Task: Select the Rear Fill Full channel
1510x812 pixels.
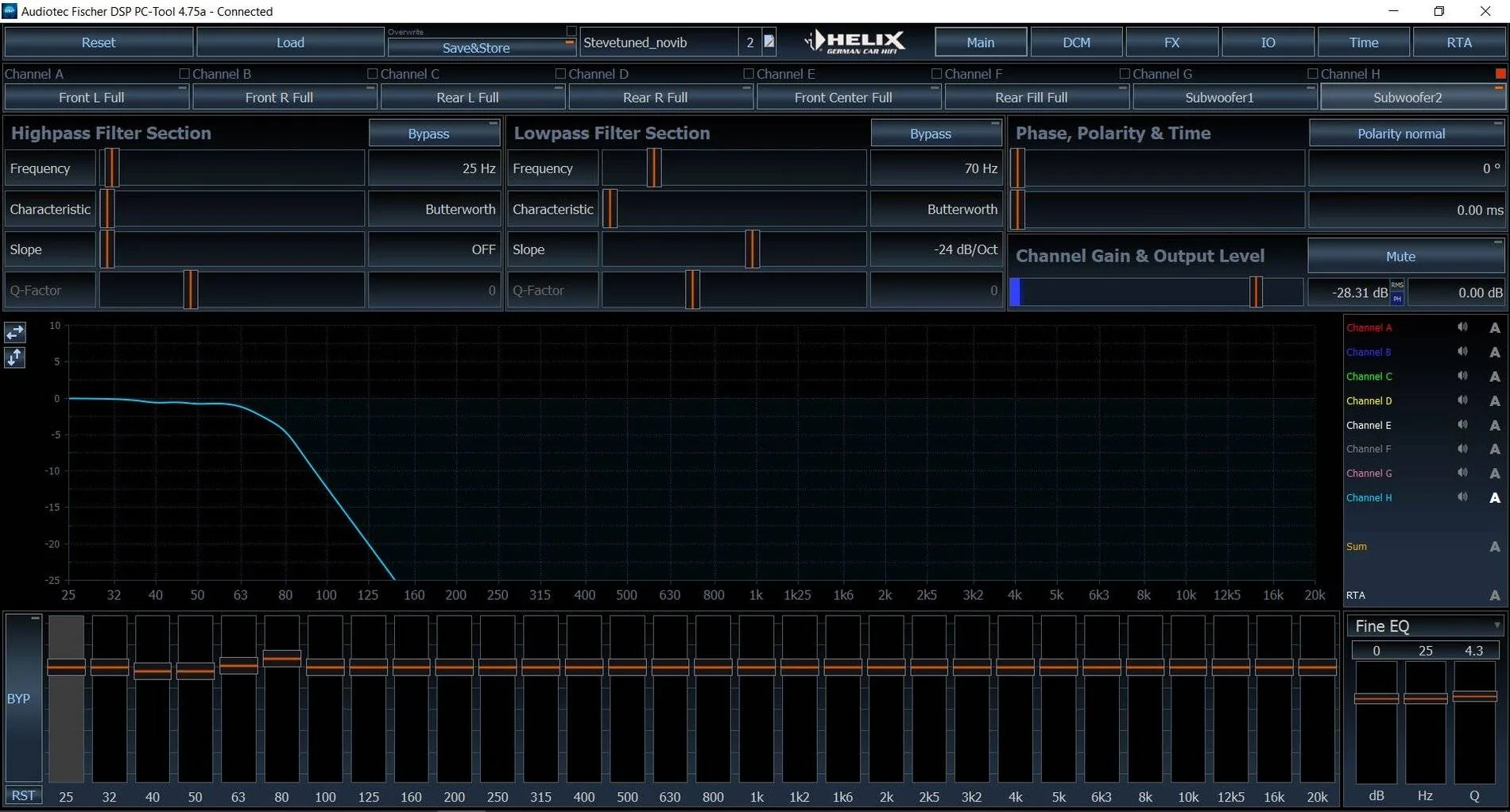Action: pos(1036,97)
